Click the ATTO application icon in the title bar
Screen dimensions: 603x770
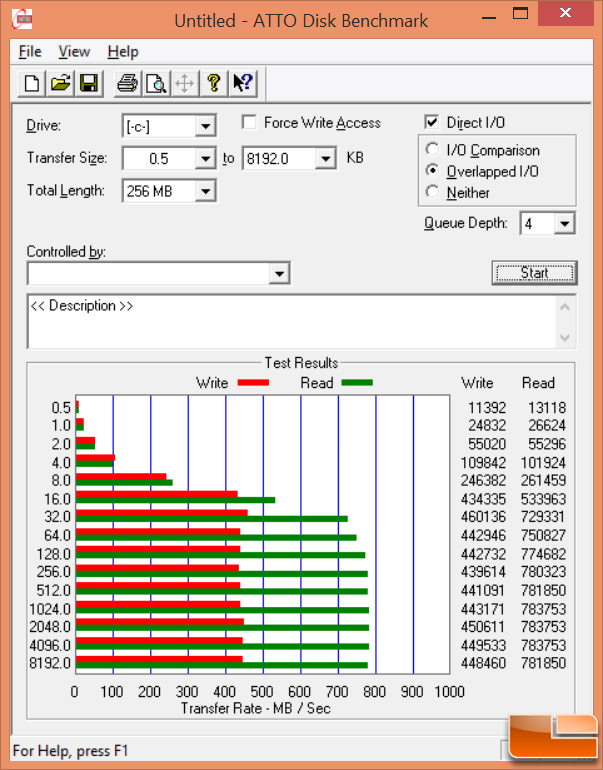click(x=22, y=19)
